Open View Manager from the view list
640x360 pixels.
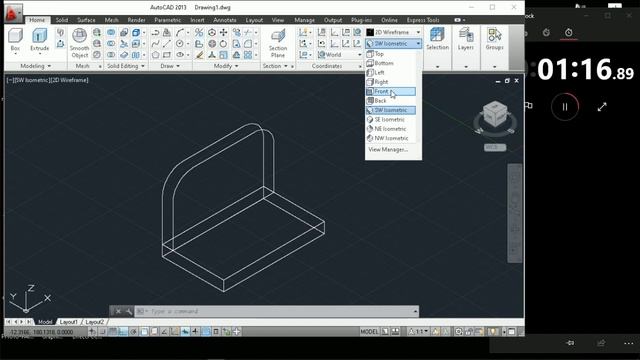(388, 150)
